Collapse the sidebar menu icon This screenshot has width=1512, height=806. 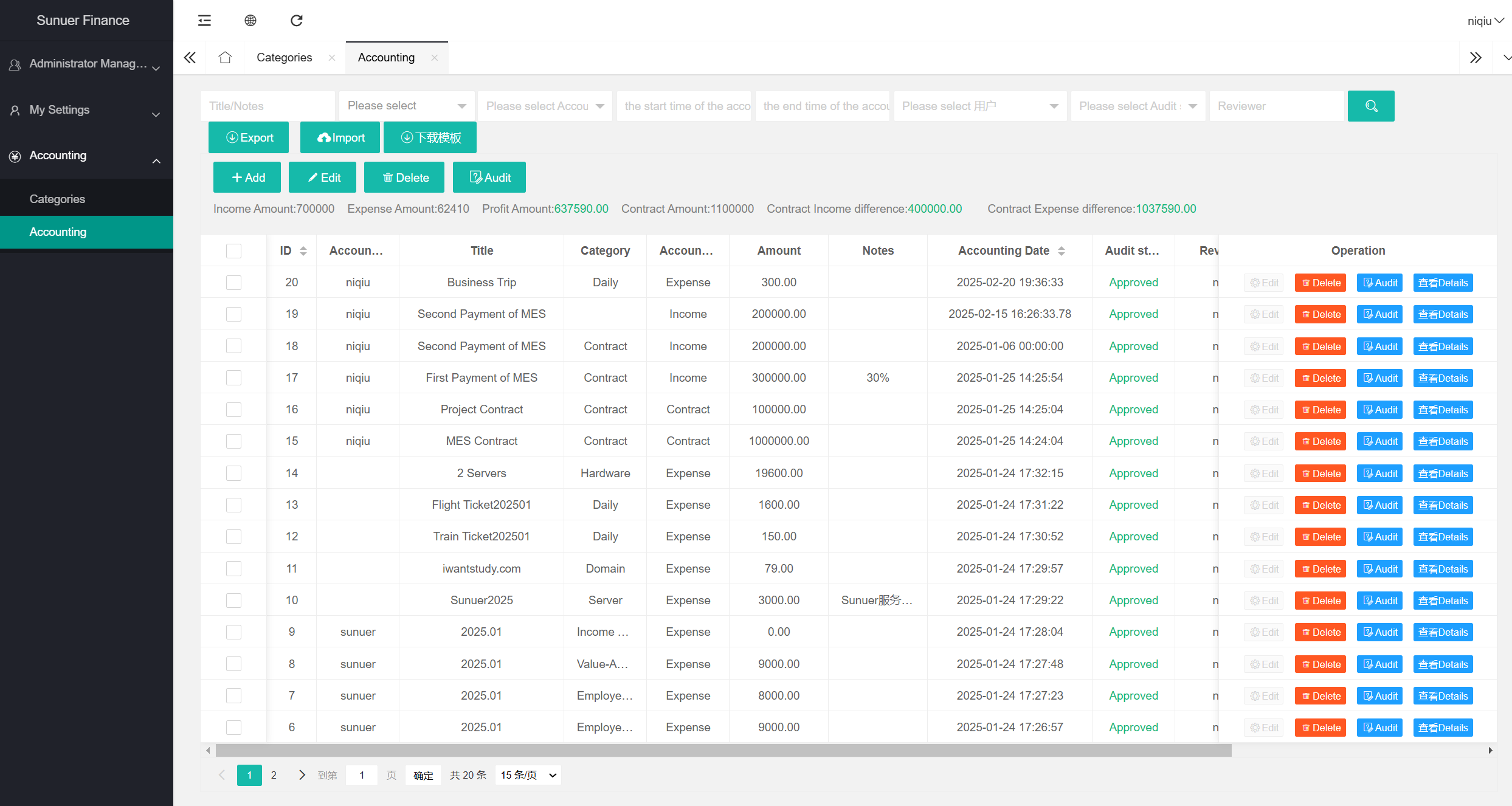[x=204, y=21]
